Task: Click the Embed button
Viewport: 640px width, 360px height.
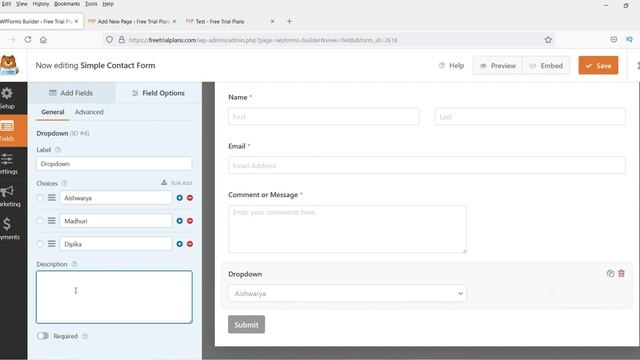Action: (546, 65)
